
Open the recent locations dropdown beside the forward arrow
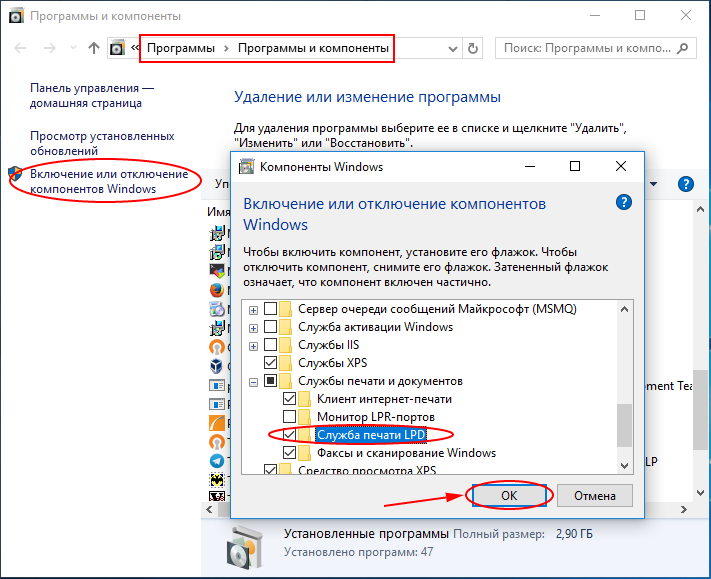[73, 48]
